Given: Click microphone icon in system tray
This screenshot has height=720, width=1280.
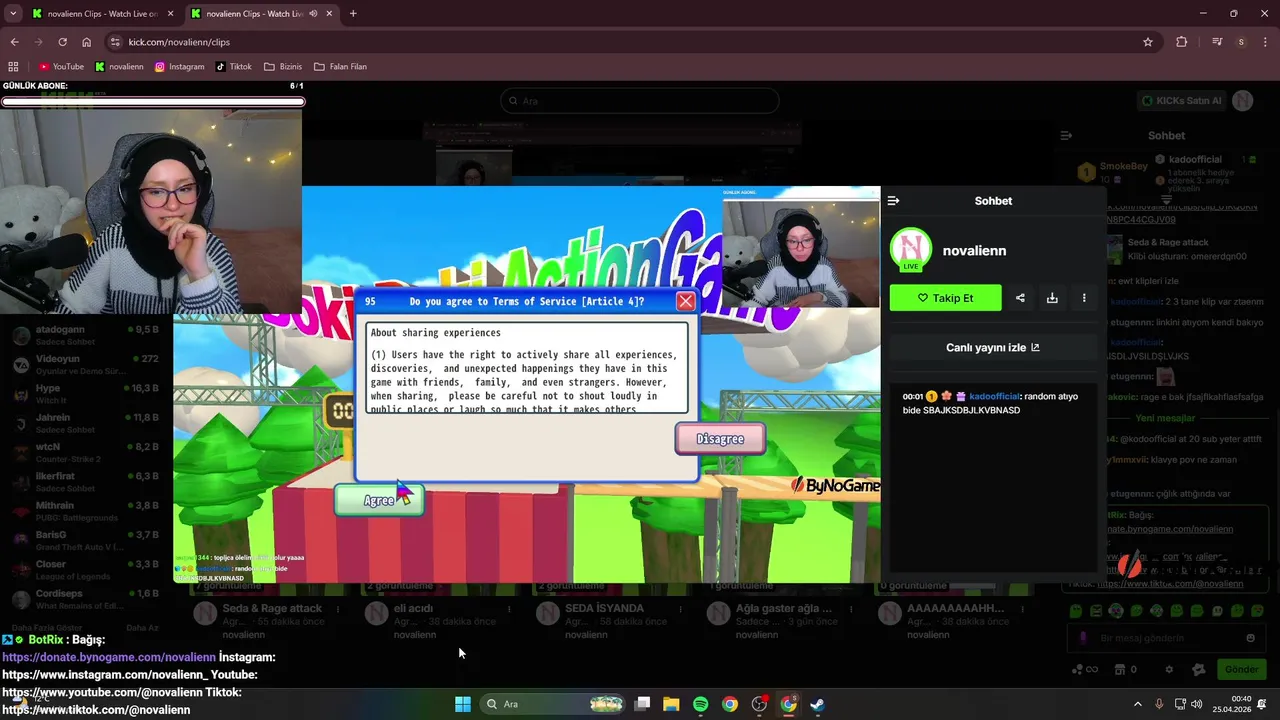Looking at the screenshot, I should click(1159, 704).
